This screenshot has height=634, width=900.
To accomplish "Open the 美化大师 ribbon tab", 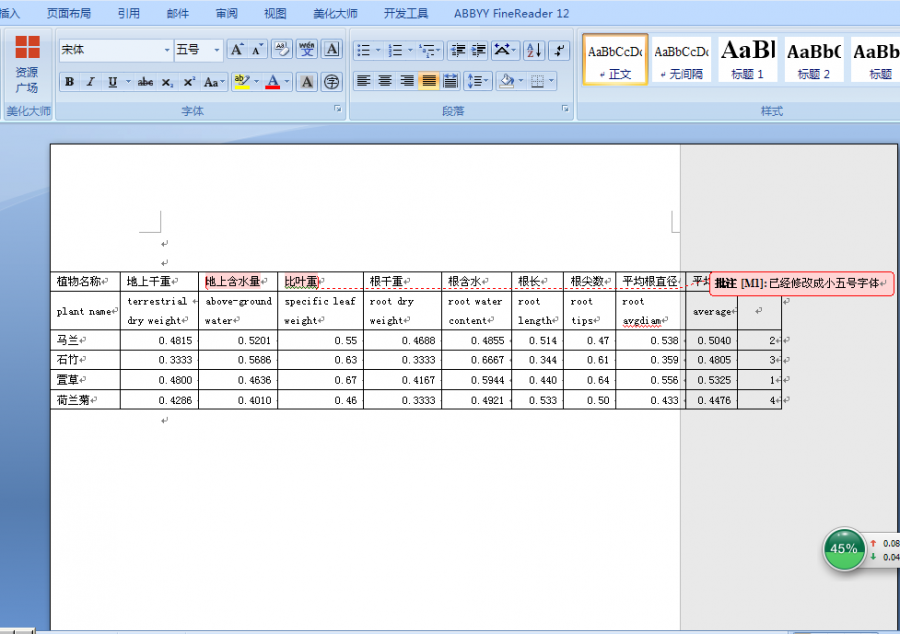I will [335, 13].
